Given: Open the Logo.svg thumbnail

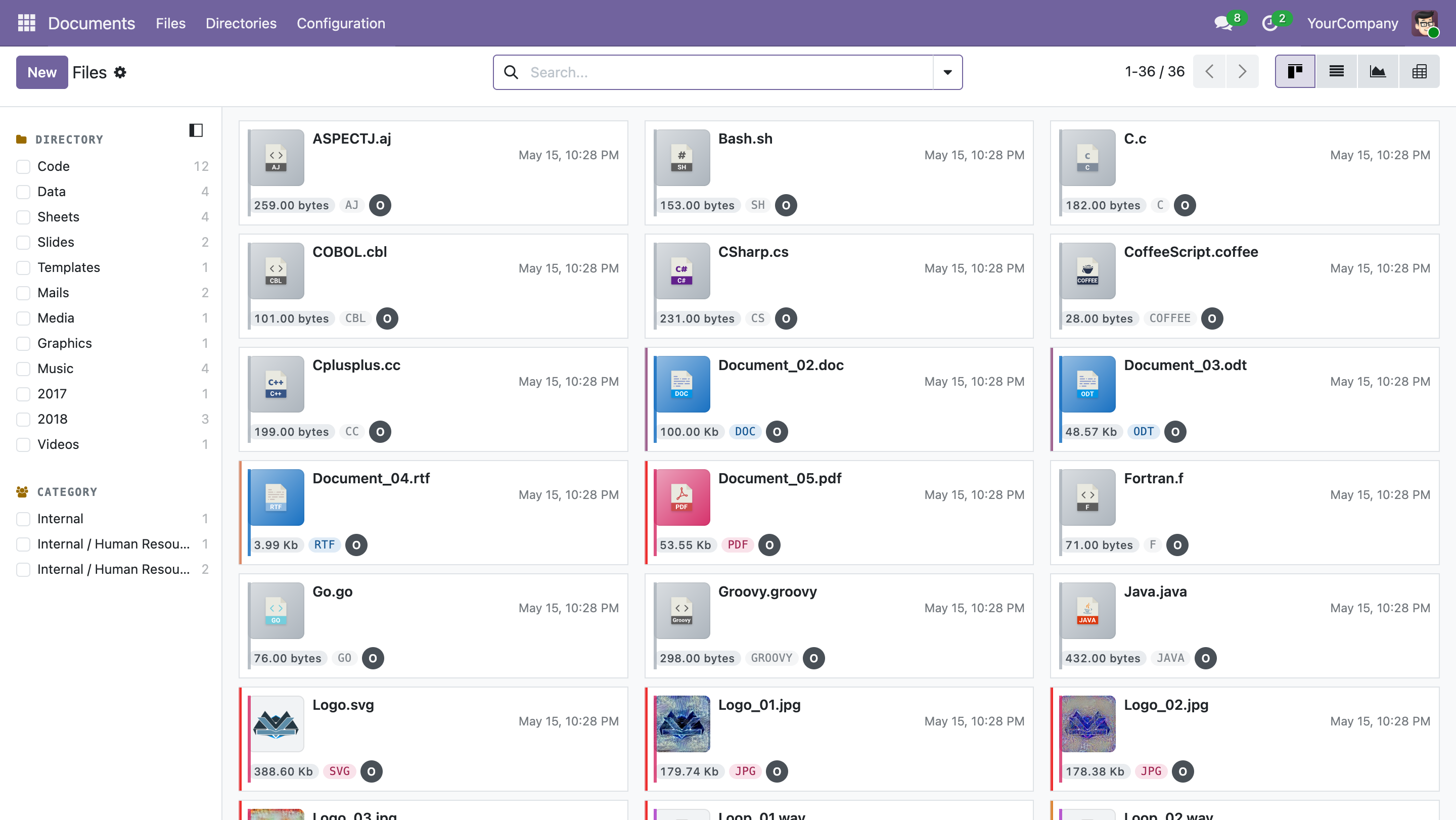Looking at the screenshot, I should 277,724.
